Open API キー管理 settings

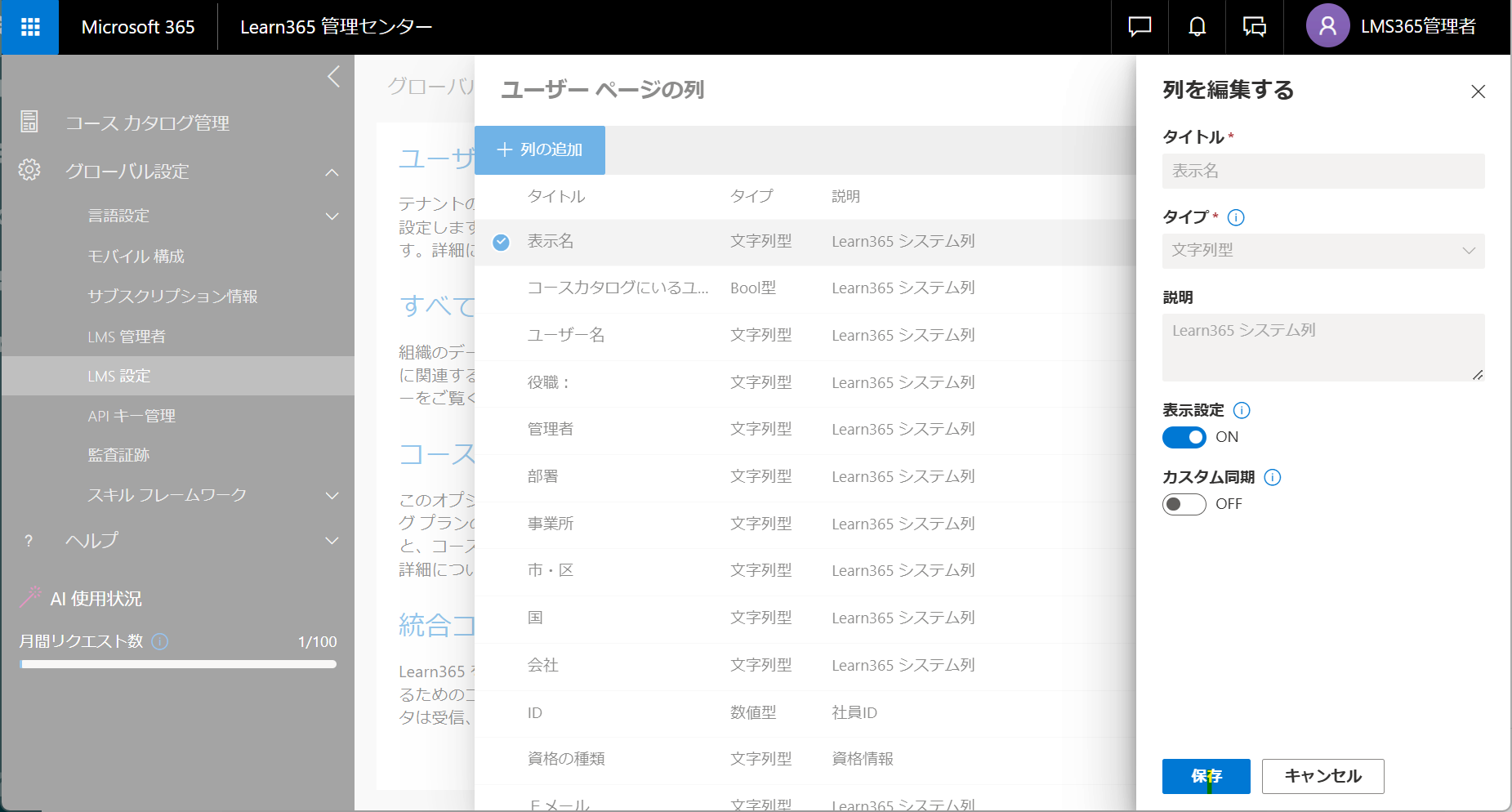click(131, 415)
